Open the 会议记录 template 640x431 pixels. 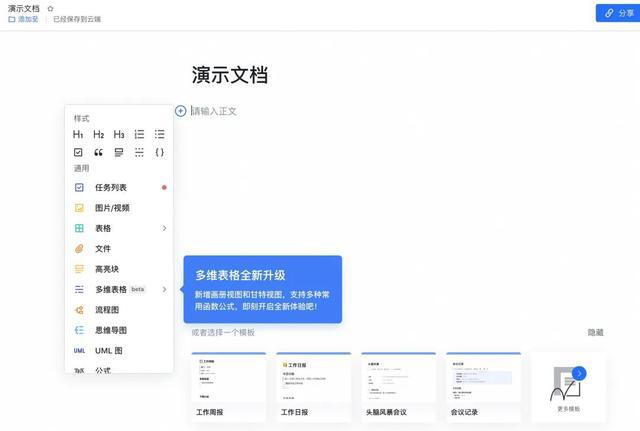click(483, 387)
